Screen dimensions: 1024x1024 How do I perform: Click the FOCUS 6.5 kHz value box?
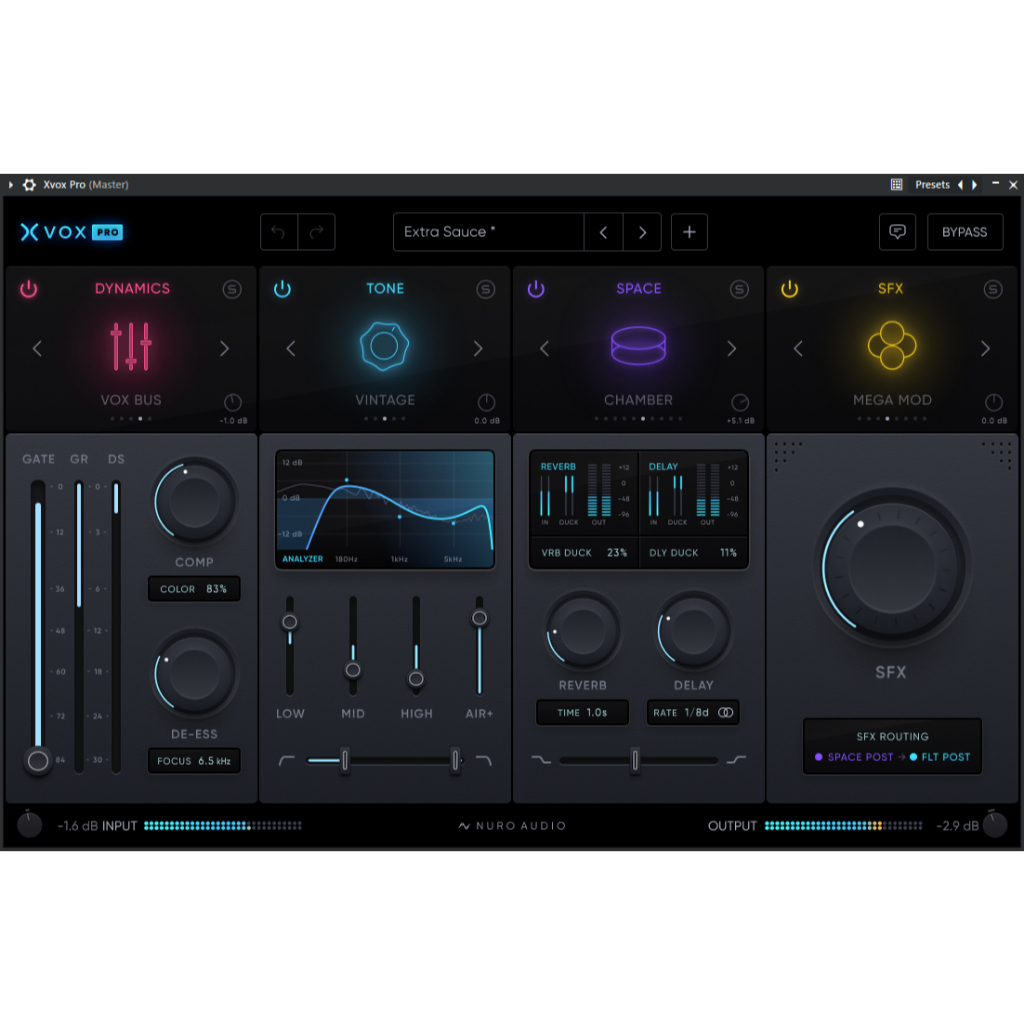point(194,761)
